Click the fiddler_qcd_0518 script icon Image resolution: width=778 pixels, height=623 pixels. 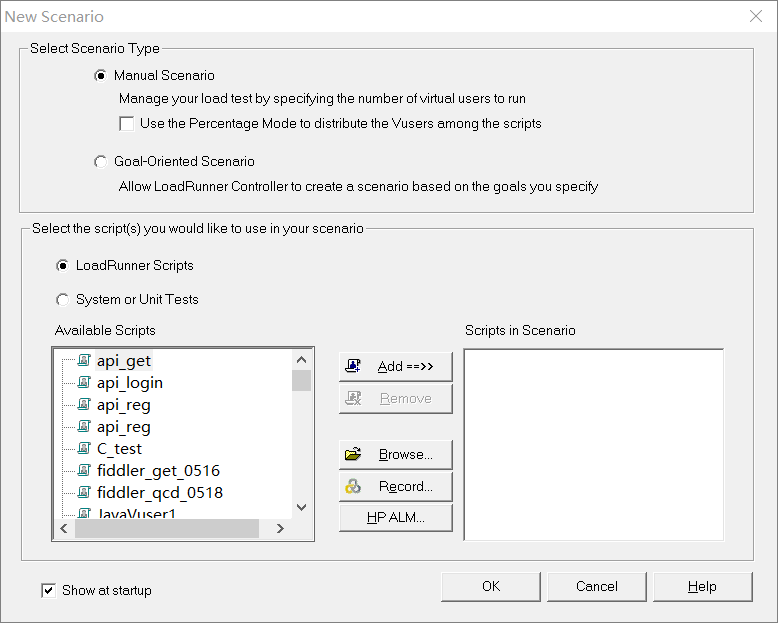[x=84, y=493]
